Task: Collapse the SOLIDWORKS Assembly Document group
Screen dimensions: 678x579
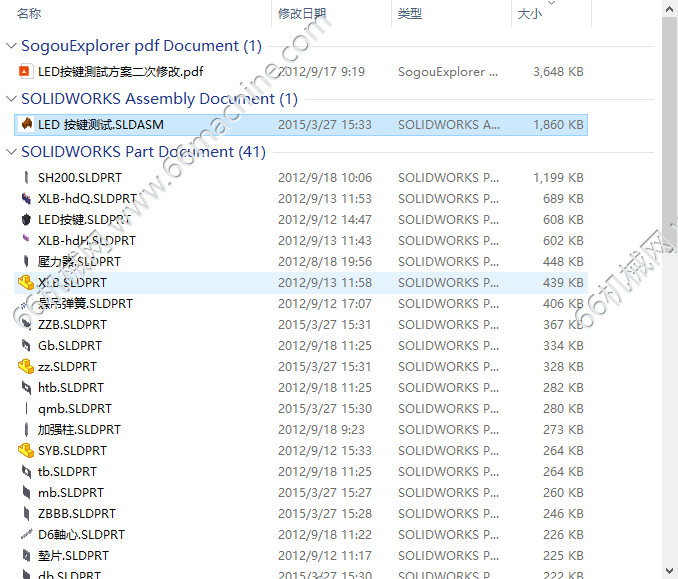Action: [11, 99]
